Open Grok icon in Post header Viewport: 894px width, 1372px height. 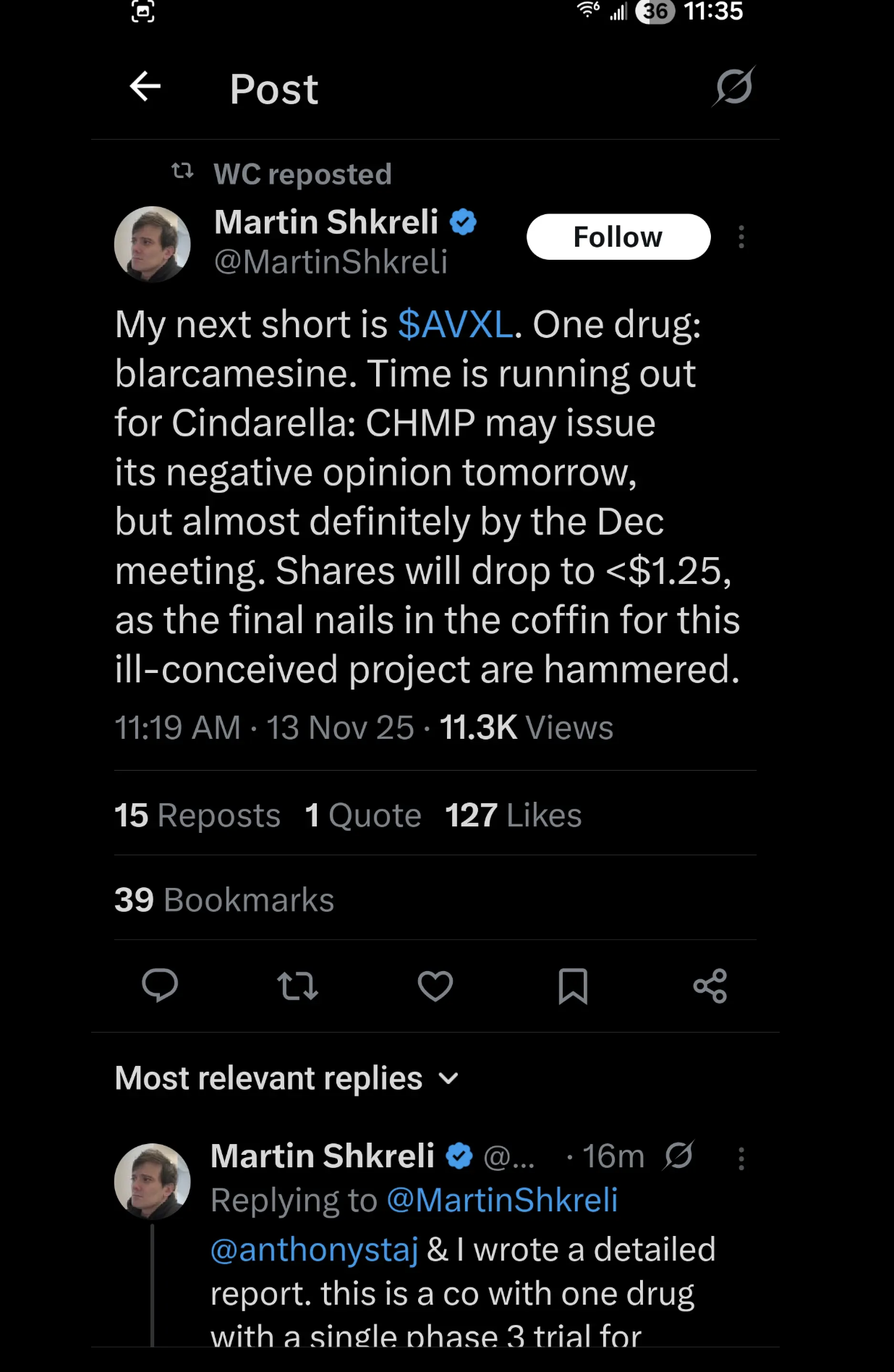tap(733, 86)
